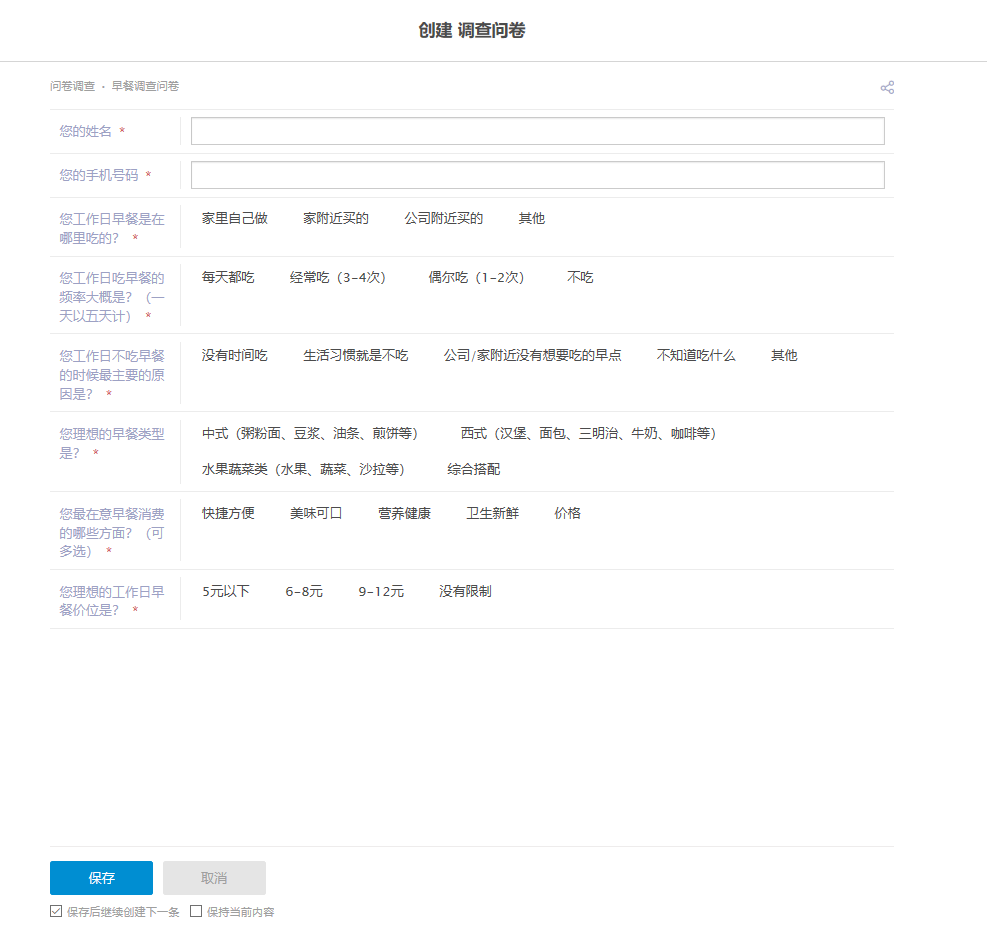The image size is (987, 927).
Task: Select 公司附近买的 option
Action: coord(443,218)
